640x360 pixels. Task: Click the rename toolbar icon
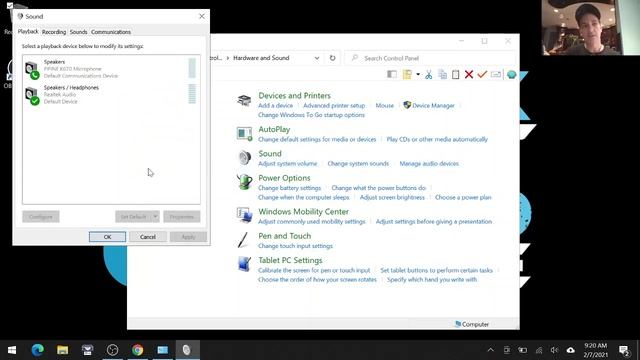coord(496,75)
